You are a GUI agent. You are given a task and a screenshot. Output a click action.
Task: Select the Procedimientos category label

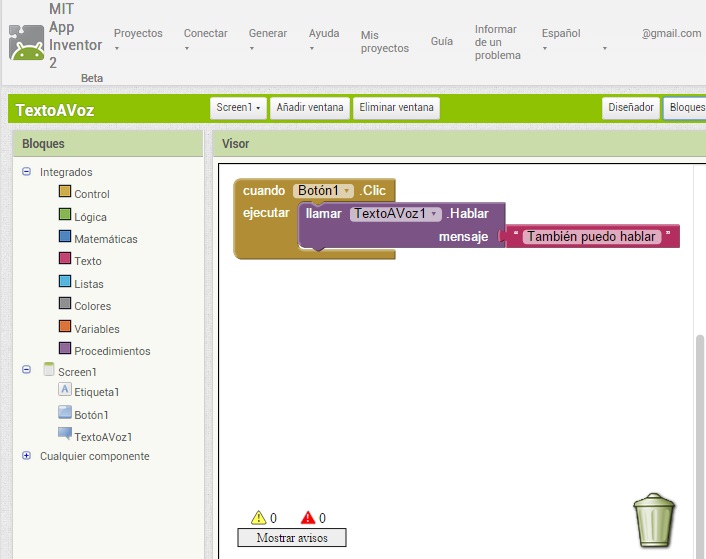coord(112,351)
